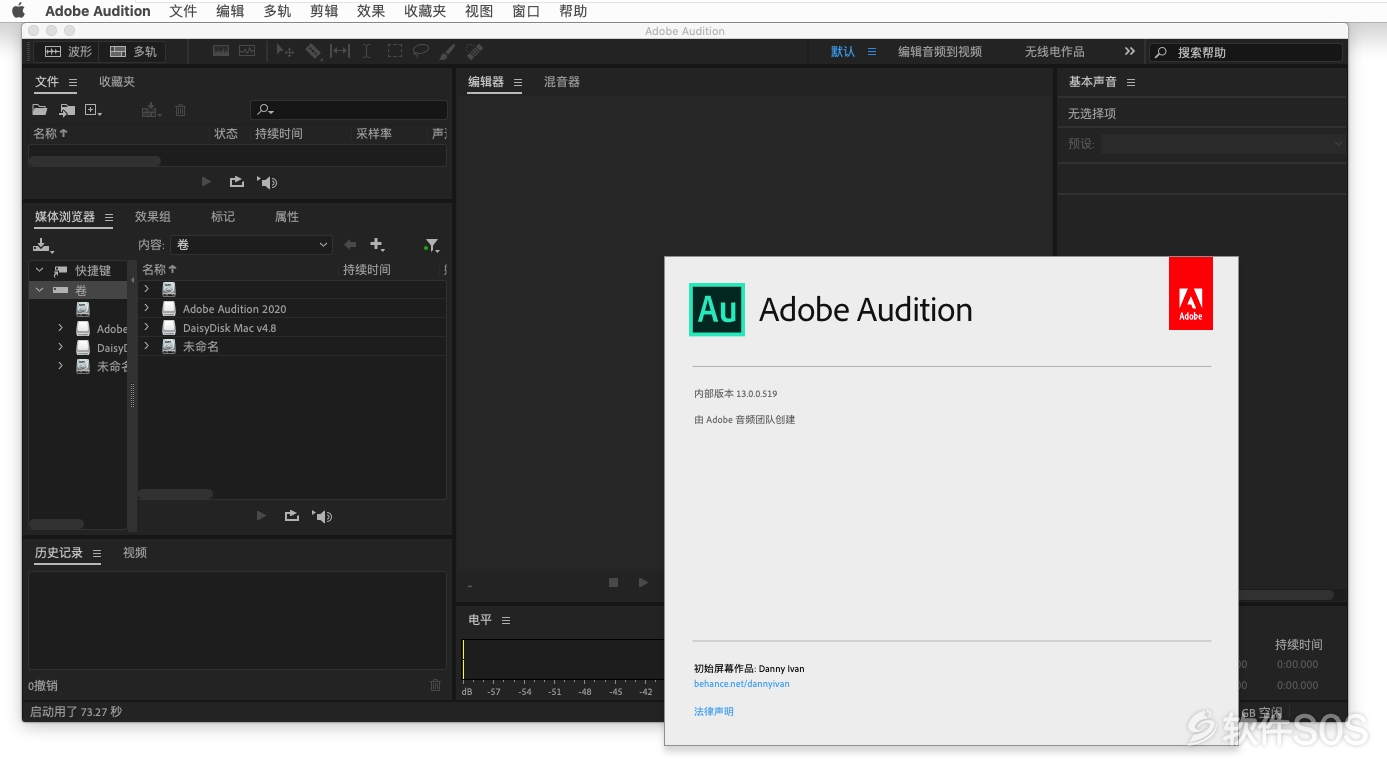Image resolution: width=1387 pixels, height=759 pixels.
Task: Open the 法律声明 legal notice link
Action: click(714, 711)
